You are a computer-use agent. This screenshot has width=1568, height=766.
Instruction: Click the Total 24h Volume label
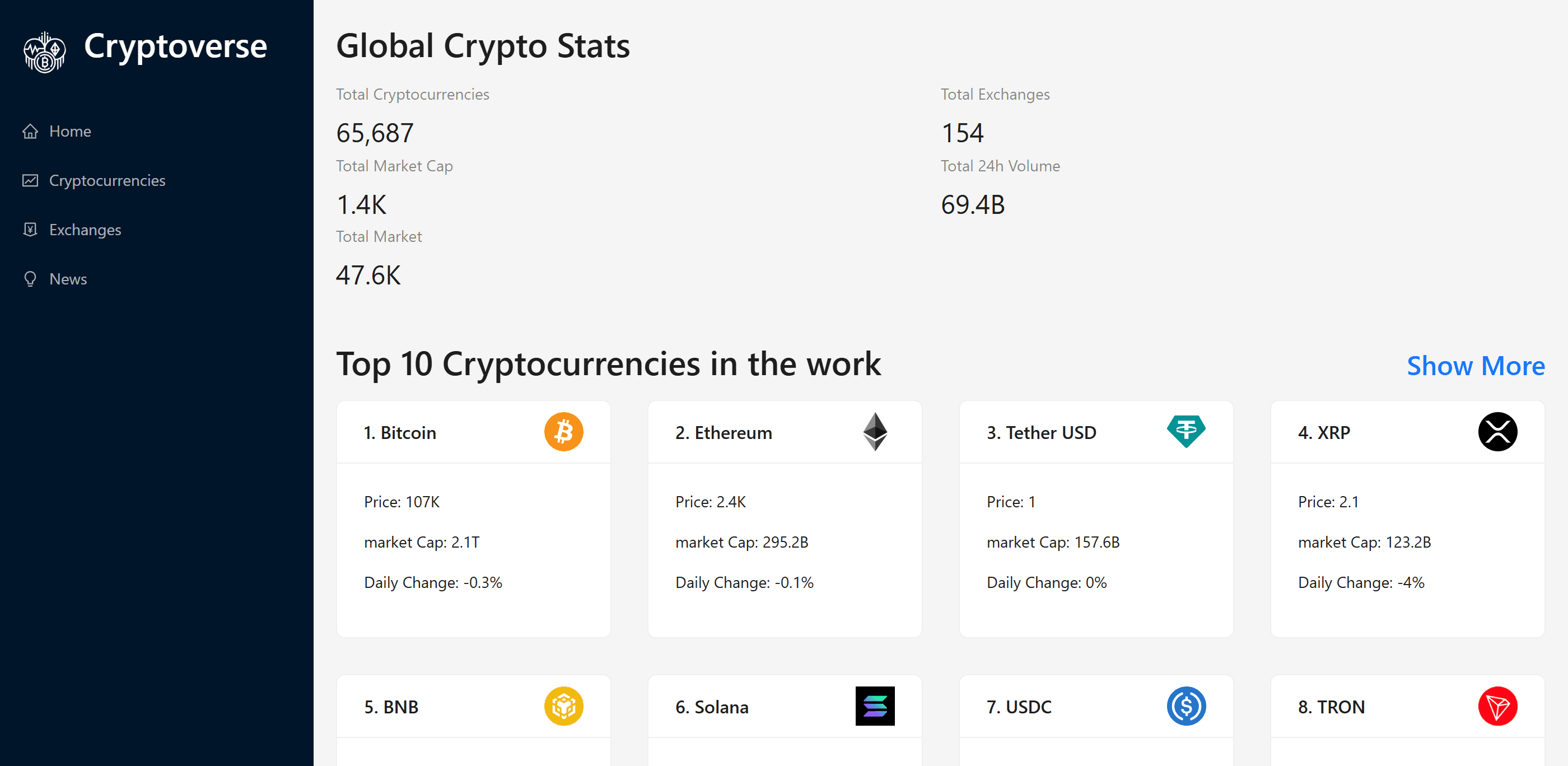(x=1000, y=166)
